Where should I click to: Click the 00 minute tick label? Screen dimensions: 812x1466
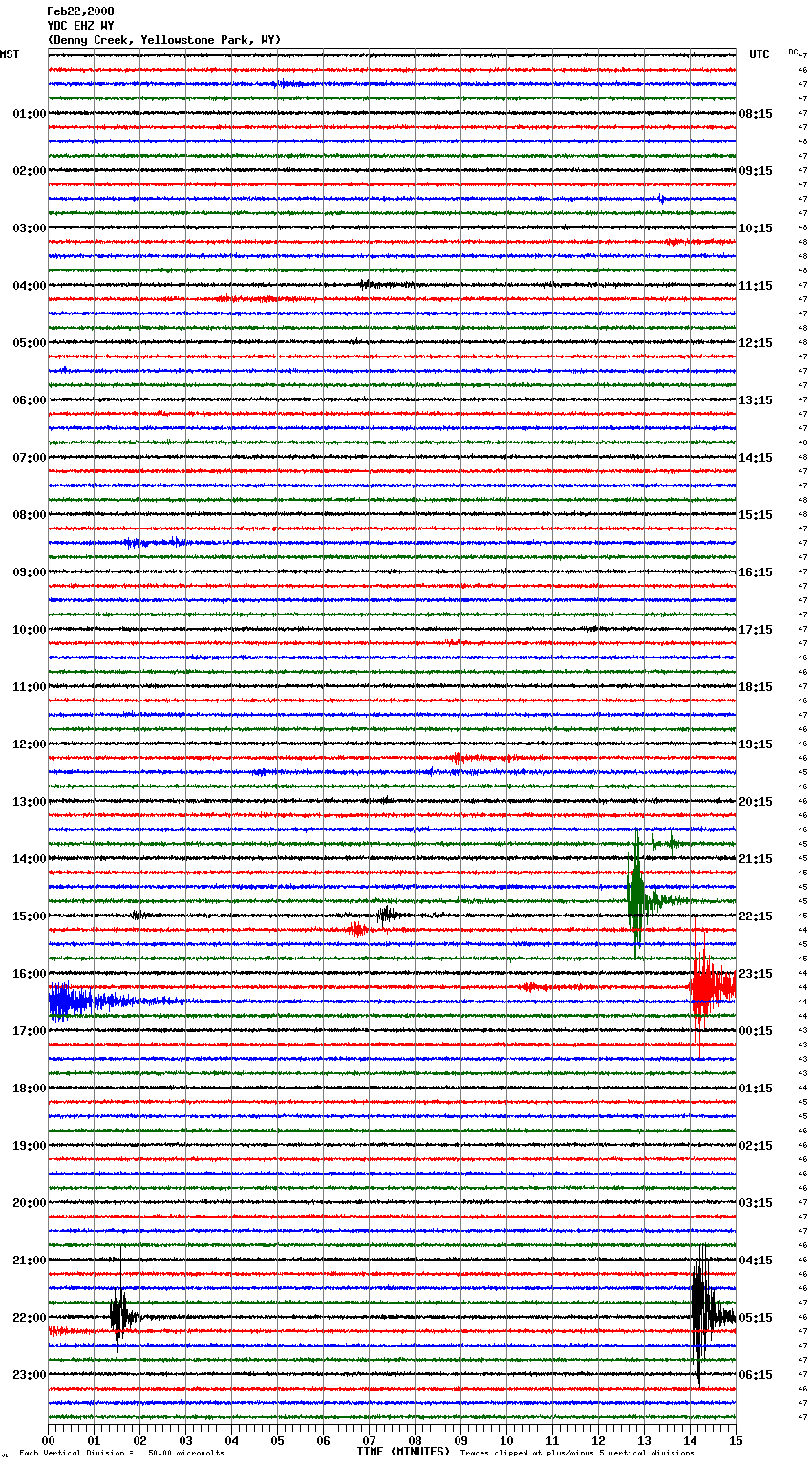49,1440
